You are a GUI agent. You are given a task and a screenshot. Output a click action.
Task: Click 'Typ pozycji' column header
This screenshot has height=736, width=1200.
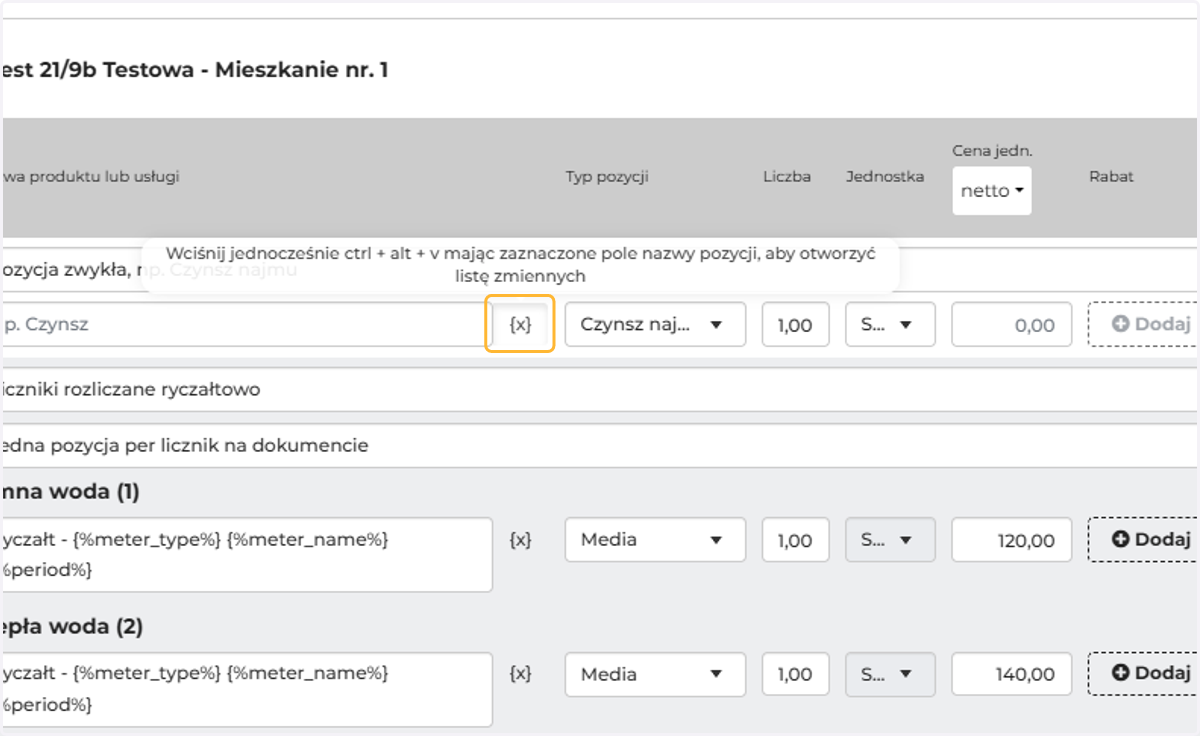(x=607, y=176)
